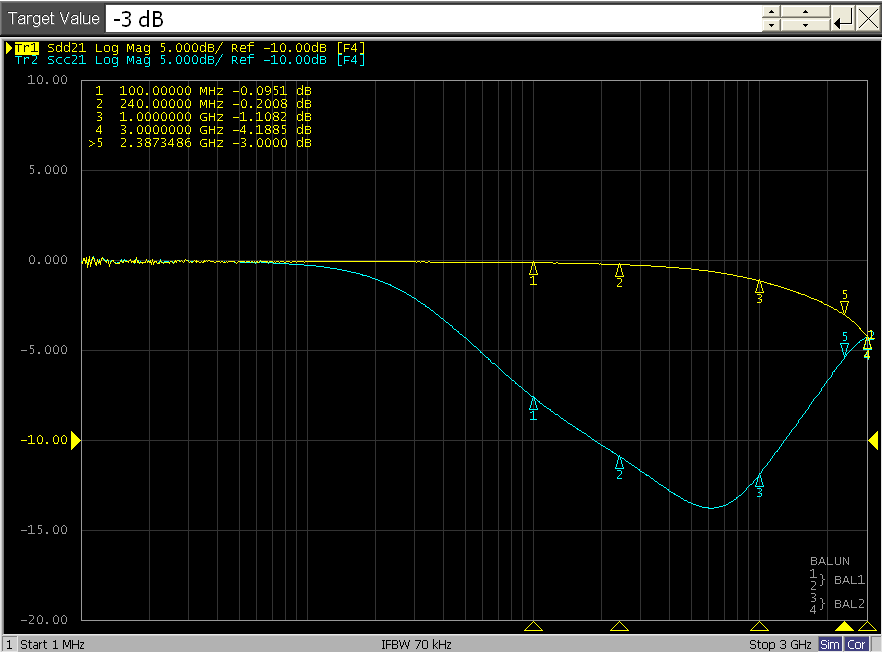Click the small step-down arrow for Target Value
882x652 pixels.
[x=771, y=26]
